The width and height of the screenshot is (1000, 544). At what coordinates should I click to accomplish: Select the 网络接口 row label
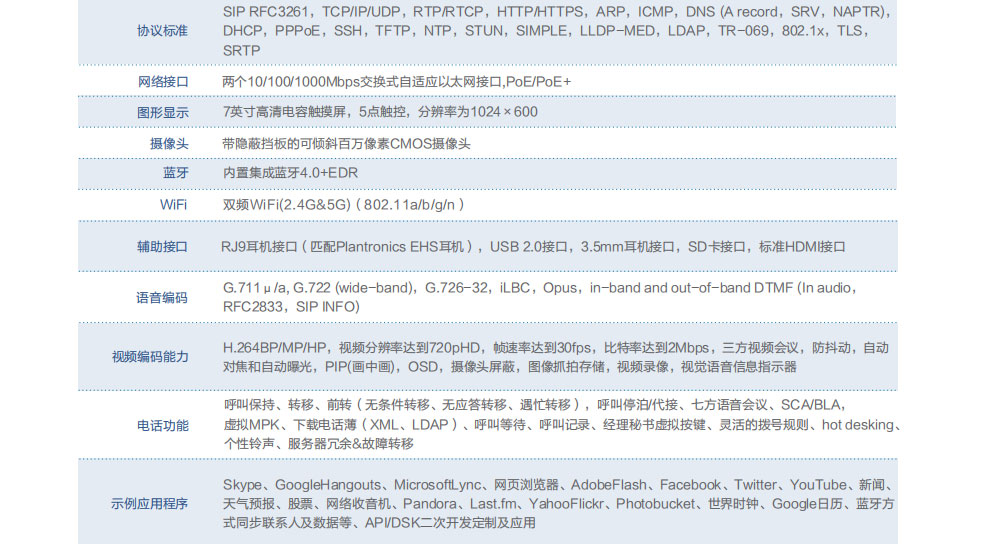pyautogui.click(x=162, y=81)
